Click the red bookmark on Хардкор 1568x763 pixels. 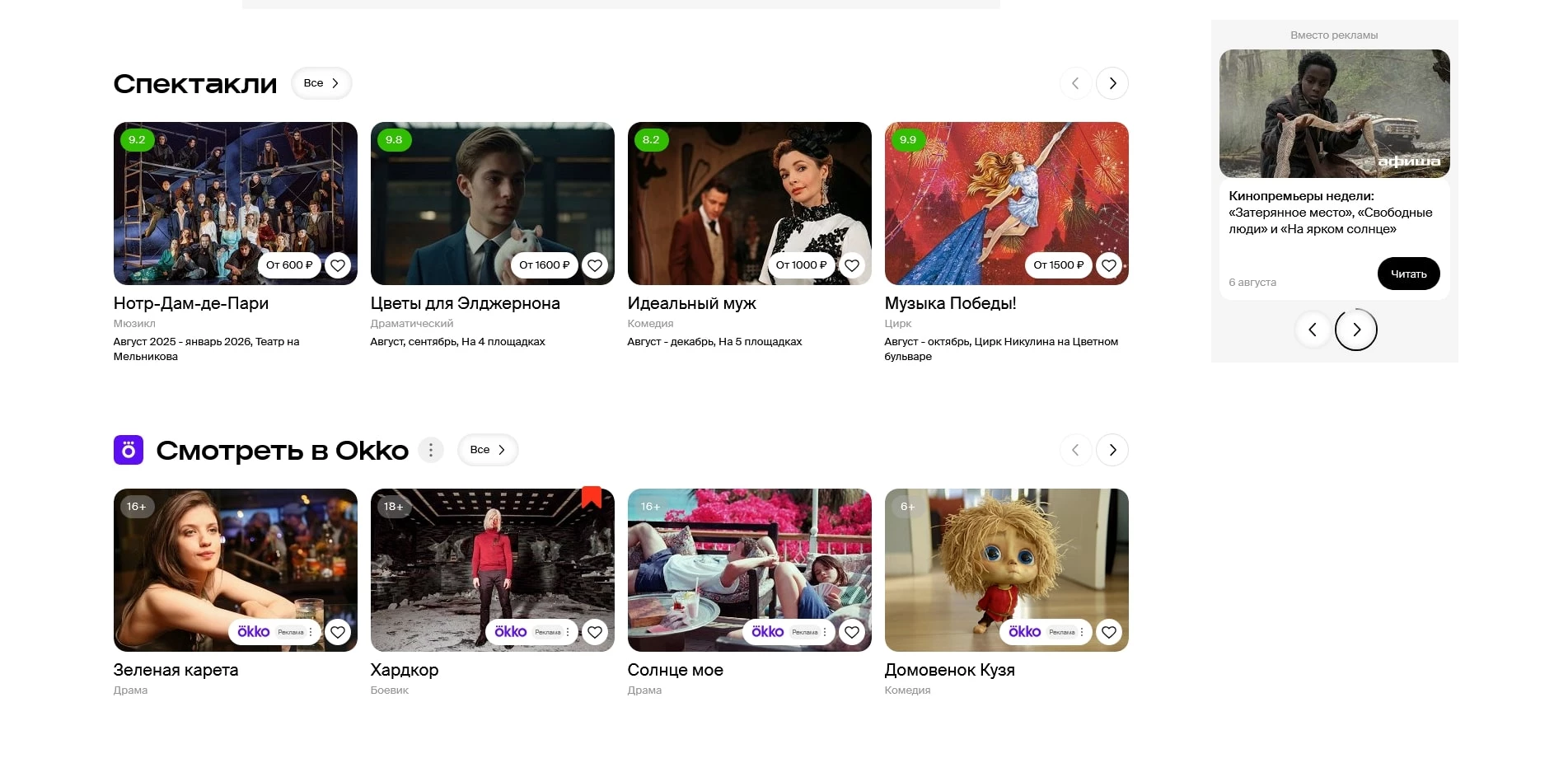(591, 496)
